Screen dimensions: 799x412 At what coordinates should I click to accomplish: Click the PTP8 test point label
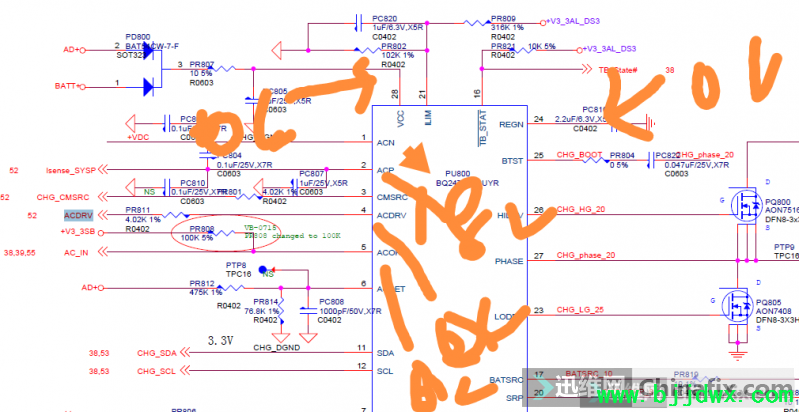(236, 266)
